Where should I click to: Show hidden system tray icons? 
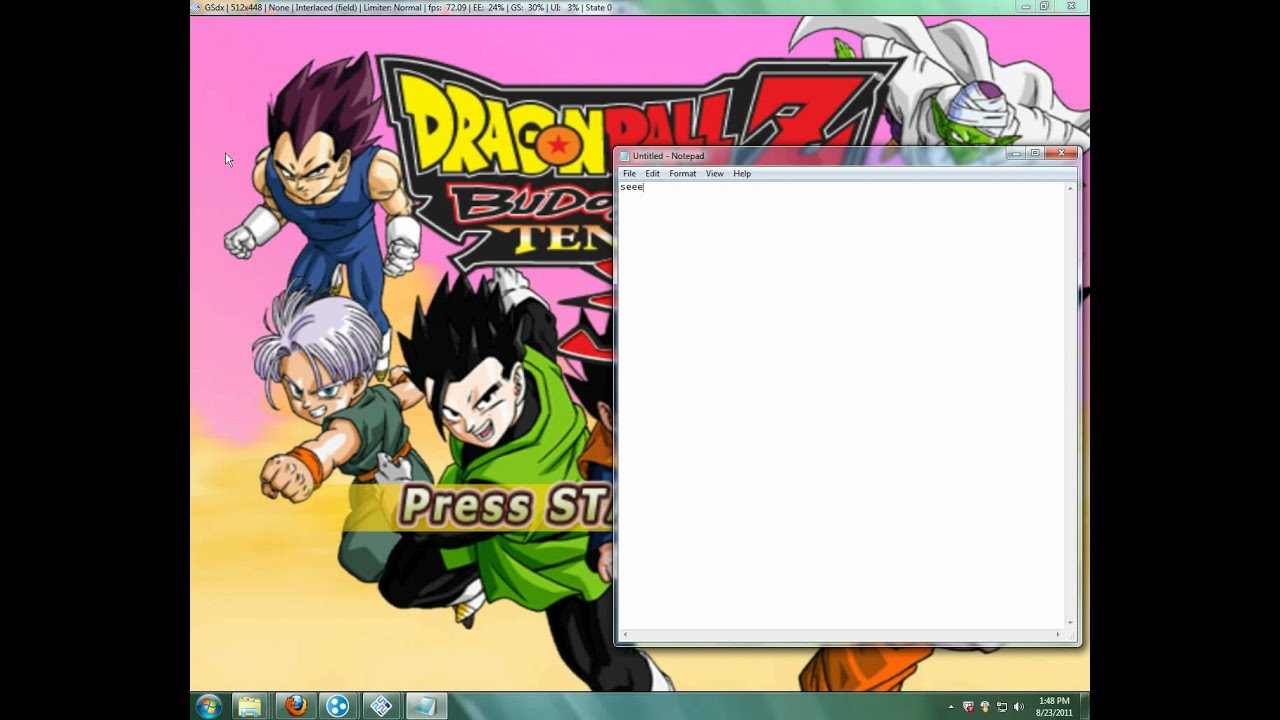[x=949, y=707]
